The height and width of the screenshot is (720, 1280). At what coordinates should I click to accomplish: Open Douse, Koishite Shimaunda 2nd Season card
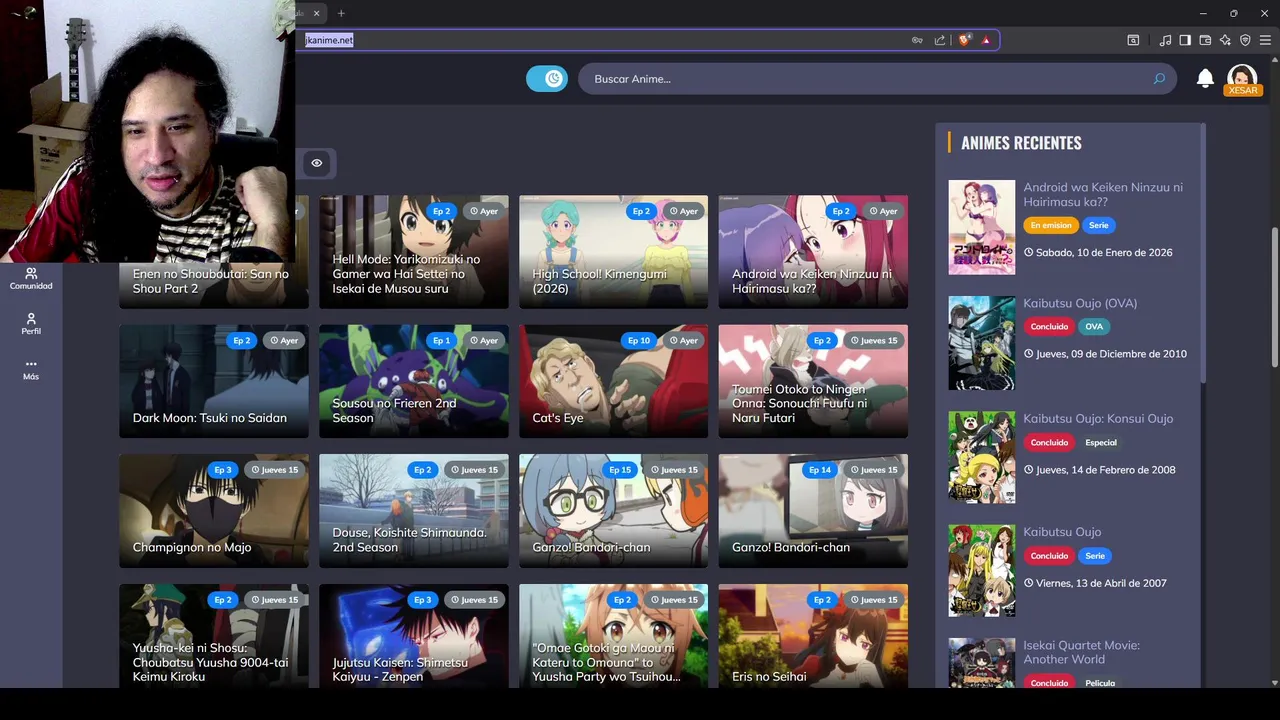click(x=413, y=511)
